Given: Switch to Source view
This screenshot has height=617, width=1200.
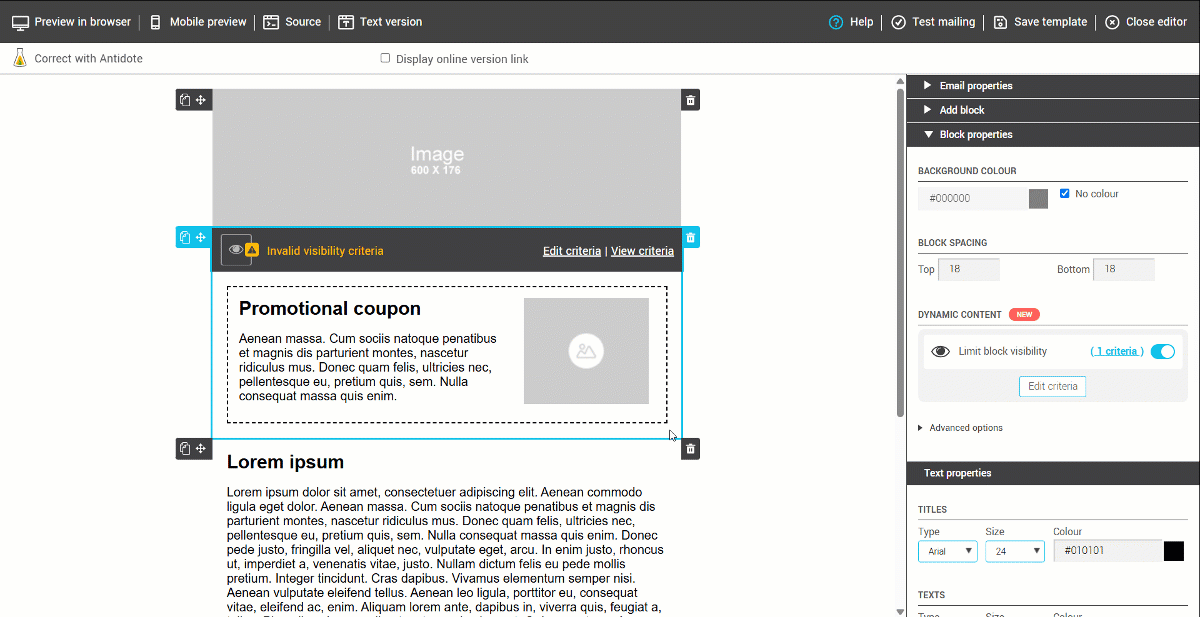Looking at the screenshot, I should click(292, 22).
